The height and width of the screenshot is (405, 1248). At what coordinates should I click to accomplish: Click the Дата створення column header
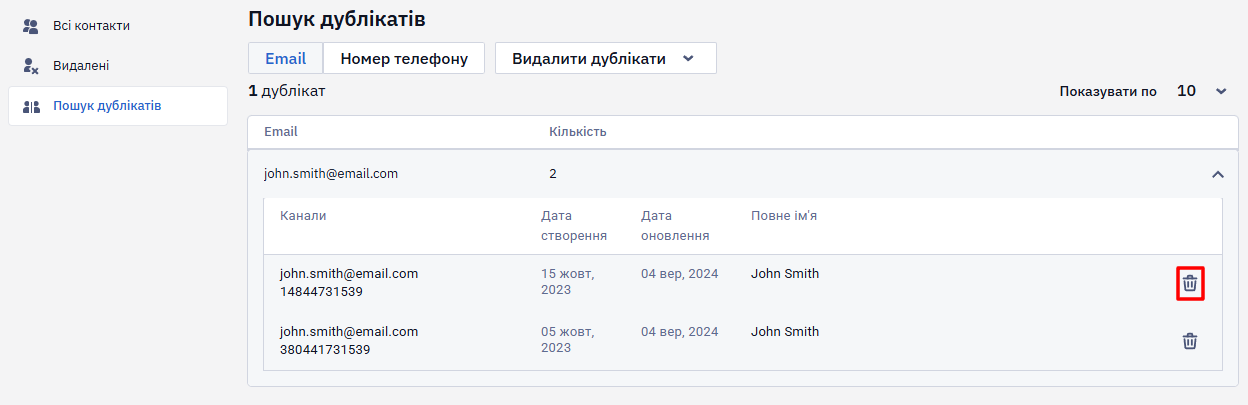click(574, 226)
